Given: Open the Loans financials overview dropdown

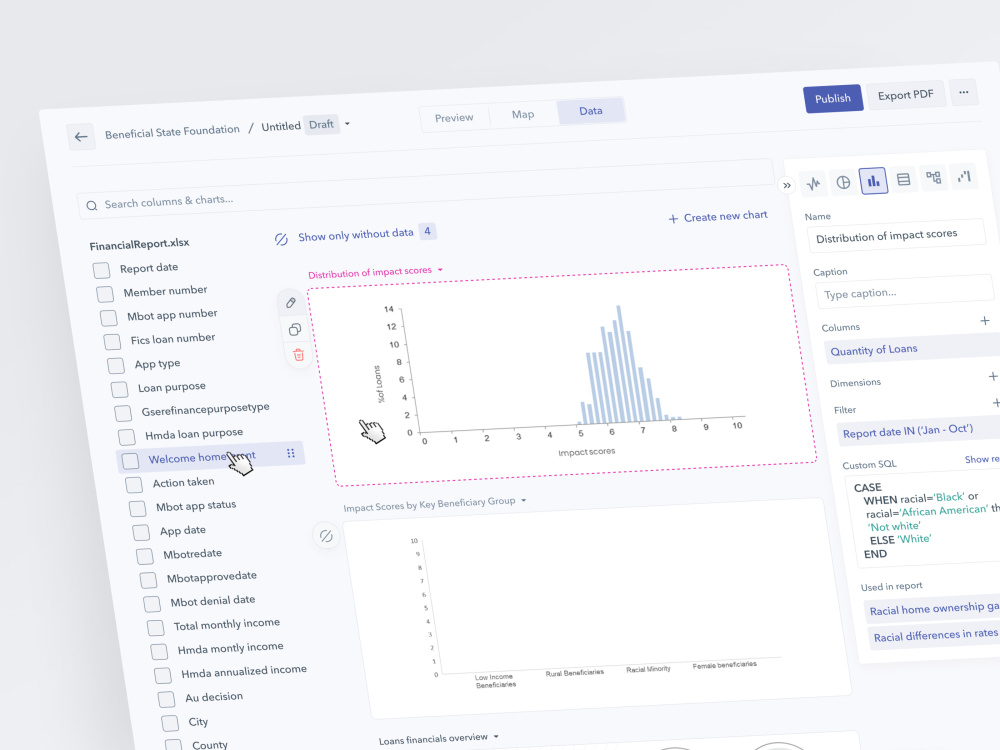Looking at the screenshot, I should click(x=496, y=737).
